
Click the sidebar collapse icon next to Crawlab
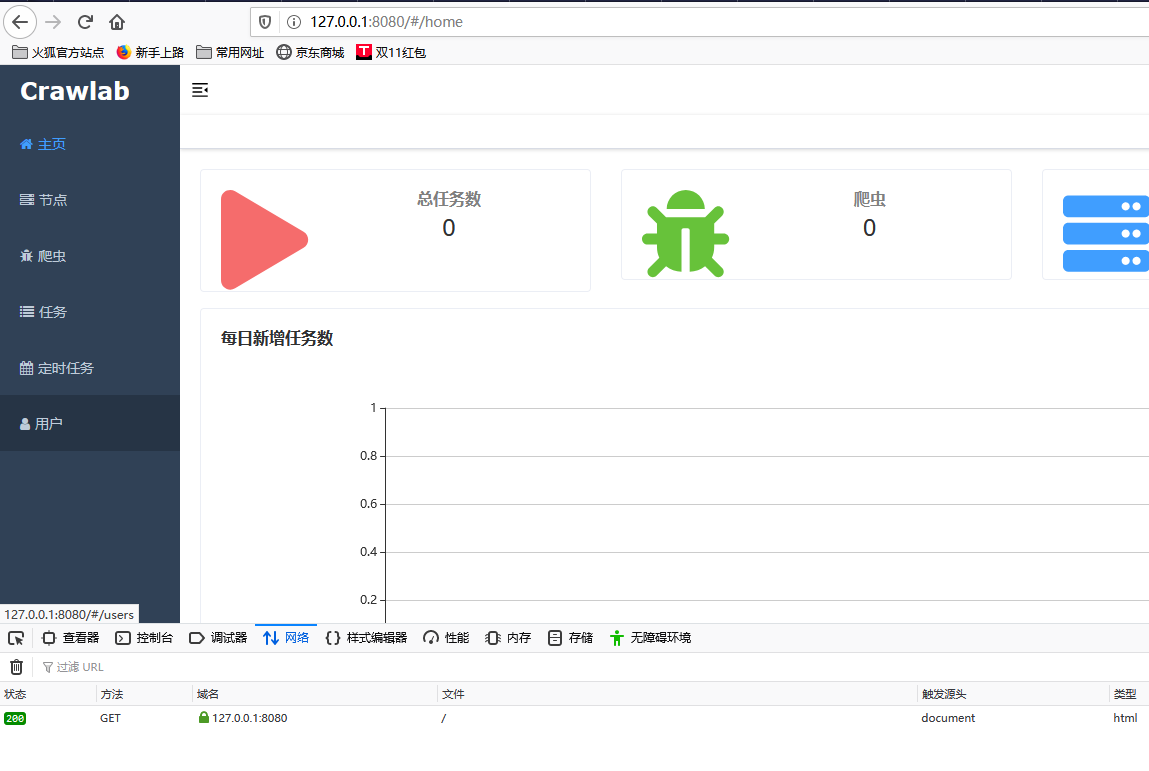(200, 90)
